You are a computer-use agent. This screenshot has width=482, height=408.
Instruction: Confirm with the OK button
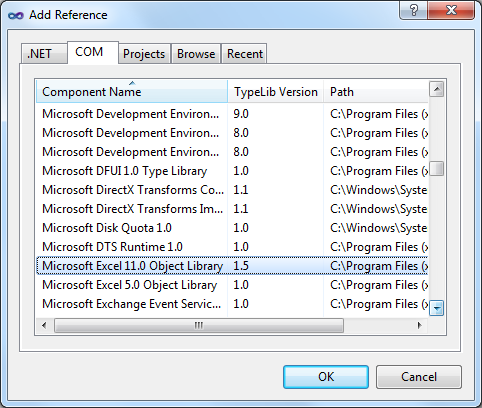point(326,377)
